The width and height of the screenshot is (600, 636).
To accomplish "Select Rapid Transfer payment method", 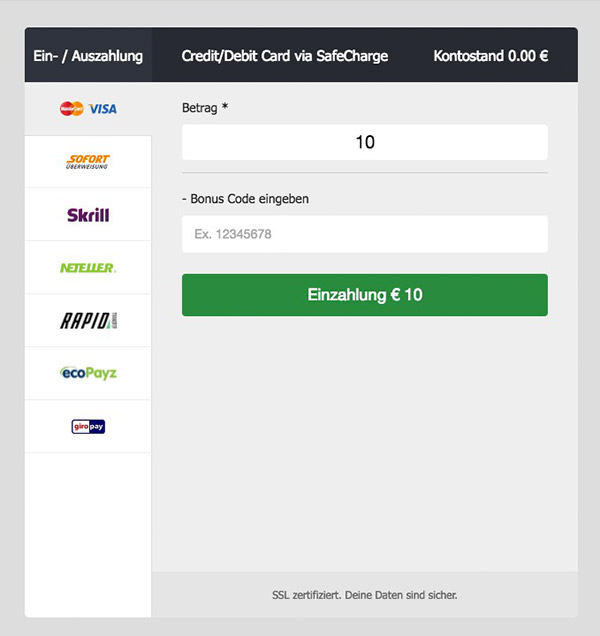I will click(x=88, y=321).
